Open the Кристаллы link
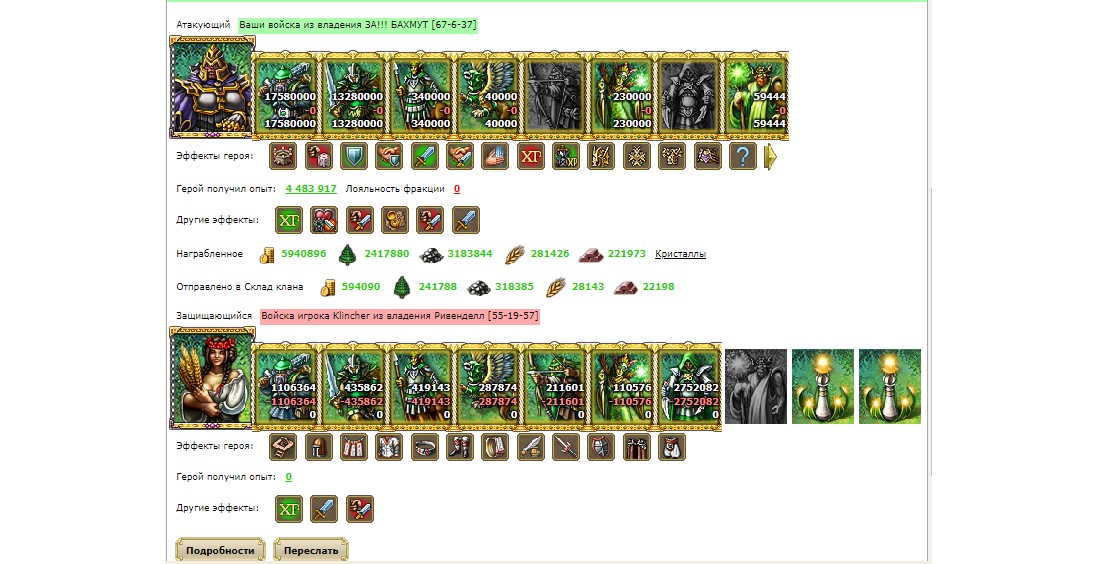Viewport: 1096px width, 564px height. 680,254
